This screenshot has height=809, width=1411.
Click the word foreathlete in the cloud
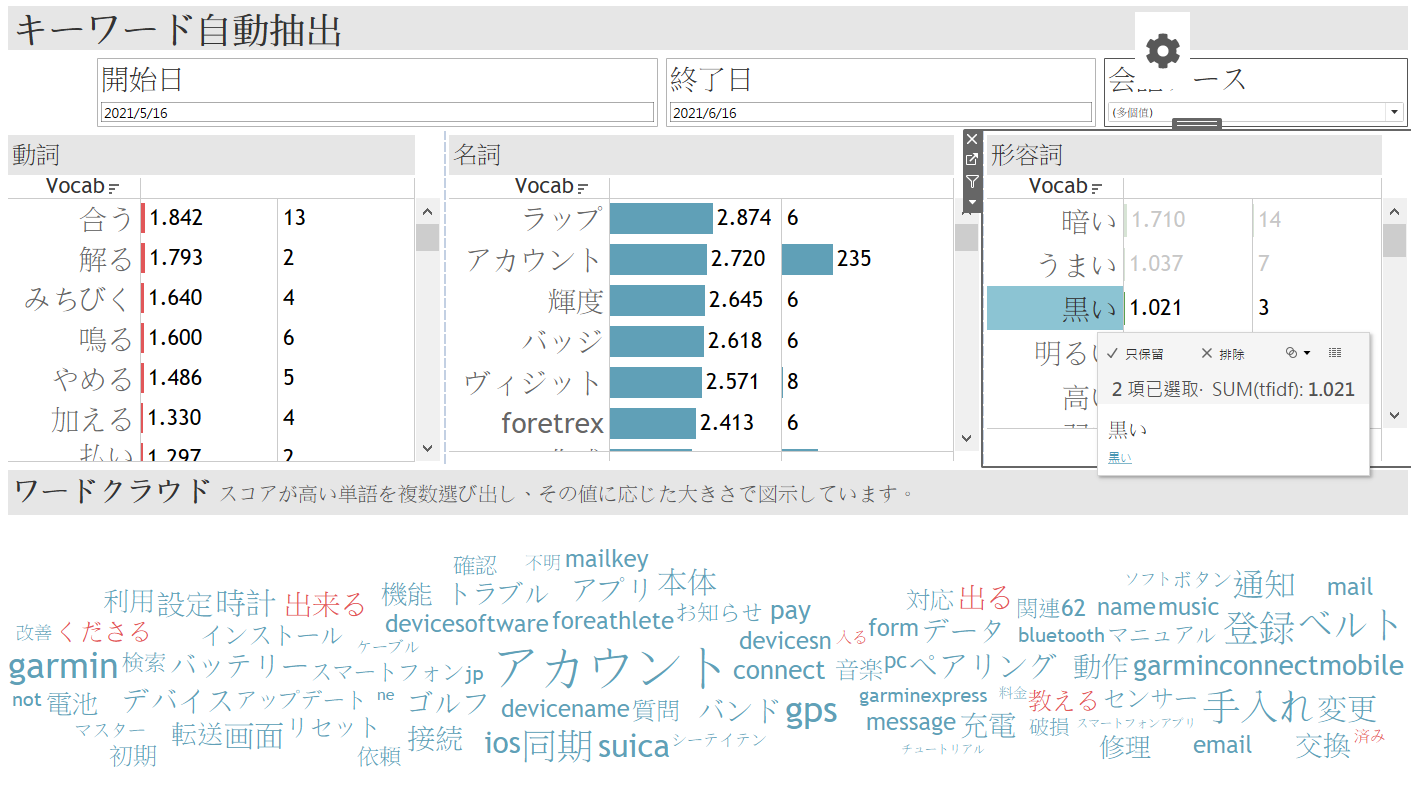click(612, 621)
